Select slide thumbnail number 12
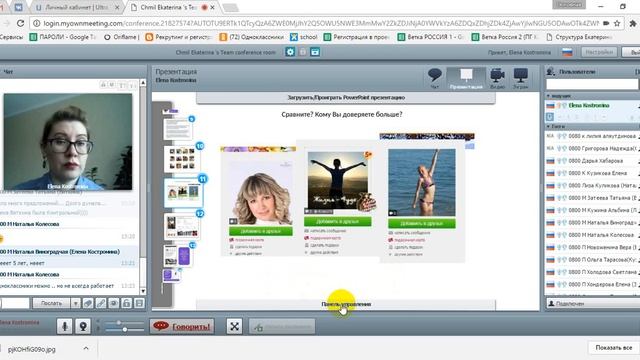The width and height of the screenshot is (640, 360). click(x=182, y=226)
